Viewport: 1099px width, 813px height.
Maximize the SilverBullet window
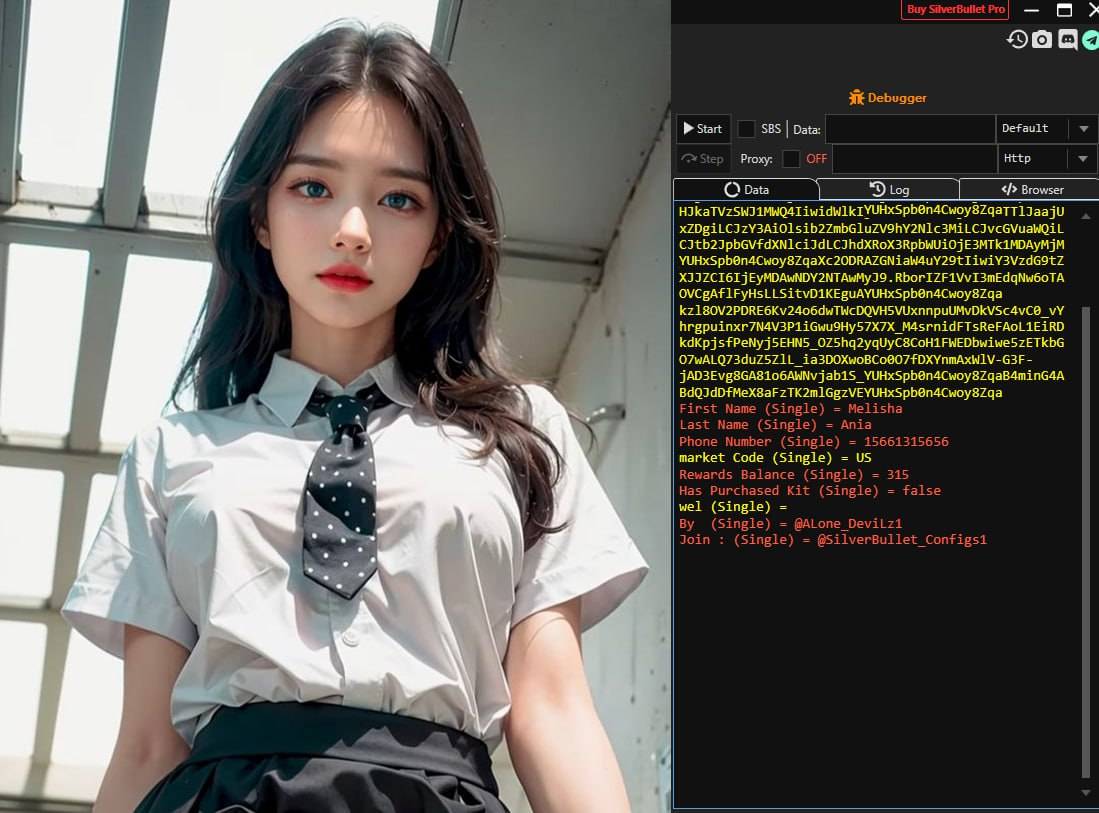[x=1064, y=10]
